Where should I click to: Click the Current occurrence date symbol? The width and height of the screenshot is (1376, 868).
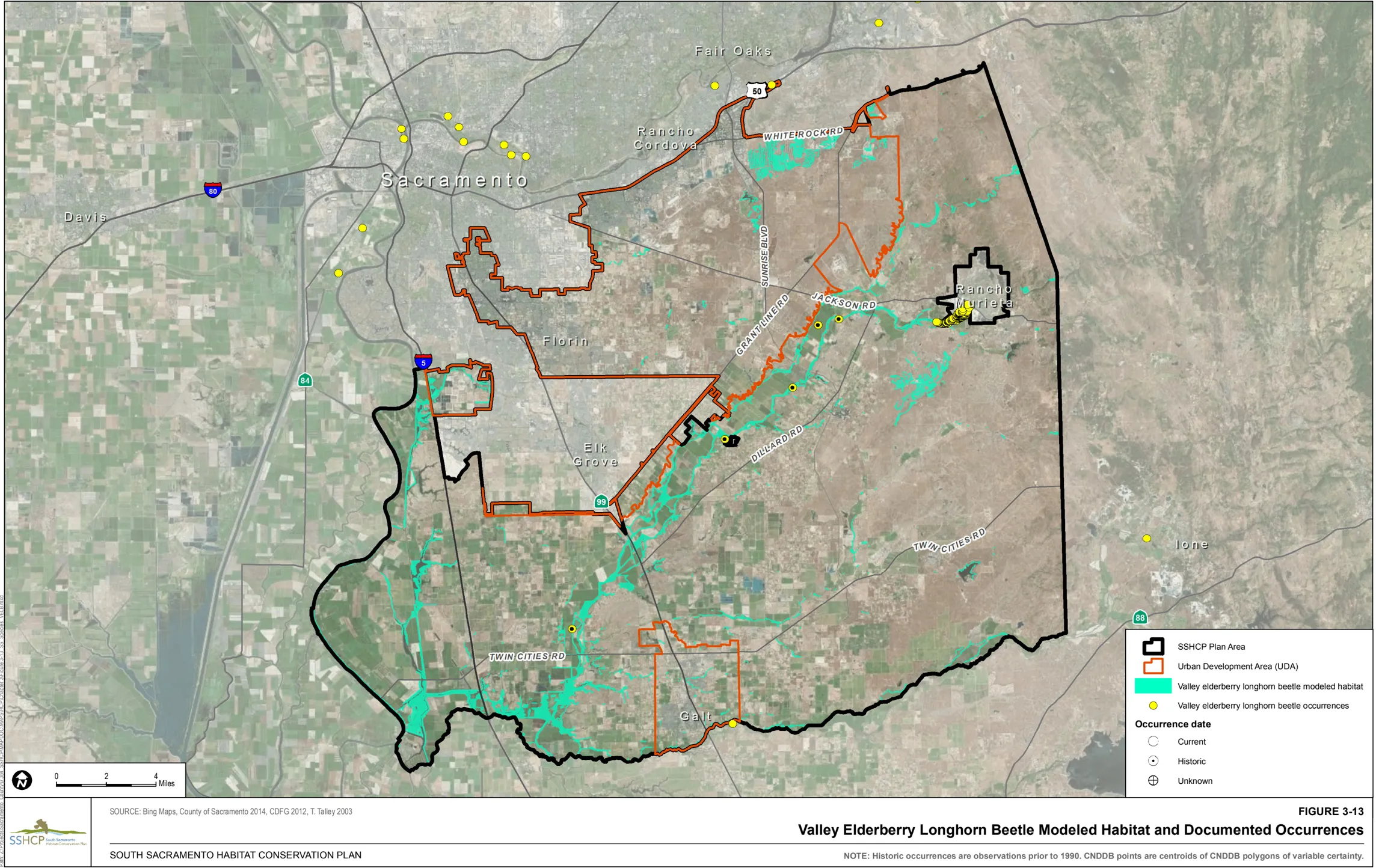1153,741
